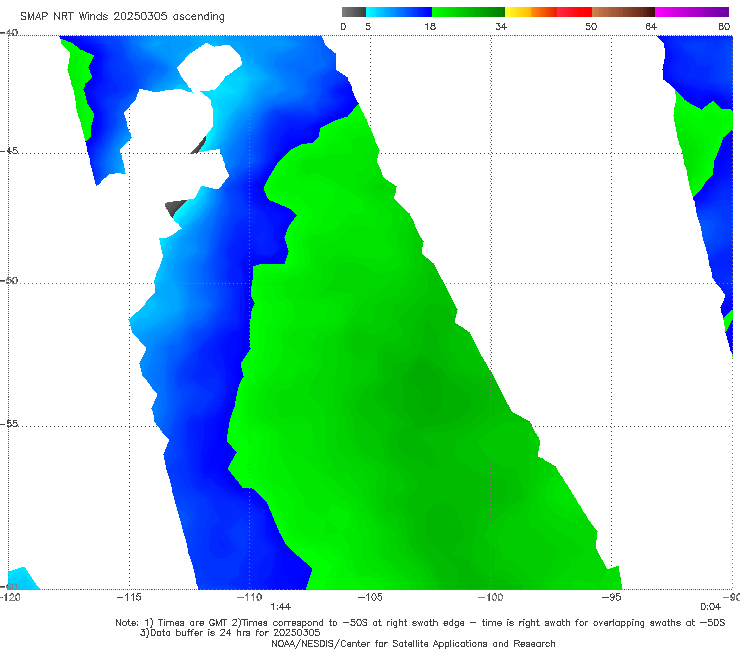Click the note '3)Data buffer is 24 hrs for 20250305'
The width and height of the screenshot is (740, 650).
click(x=230, y=633)
